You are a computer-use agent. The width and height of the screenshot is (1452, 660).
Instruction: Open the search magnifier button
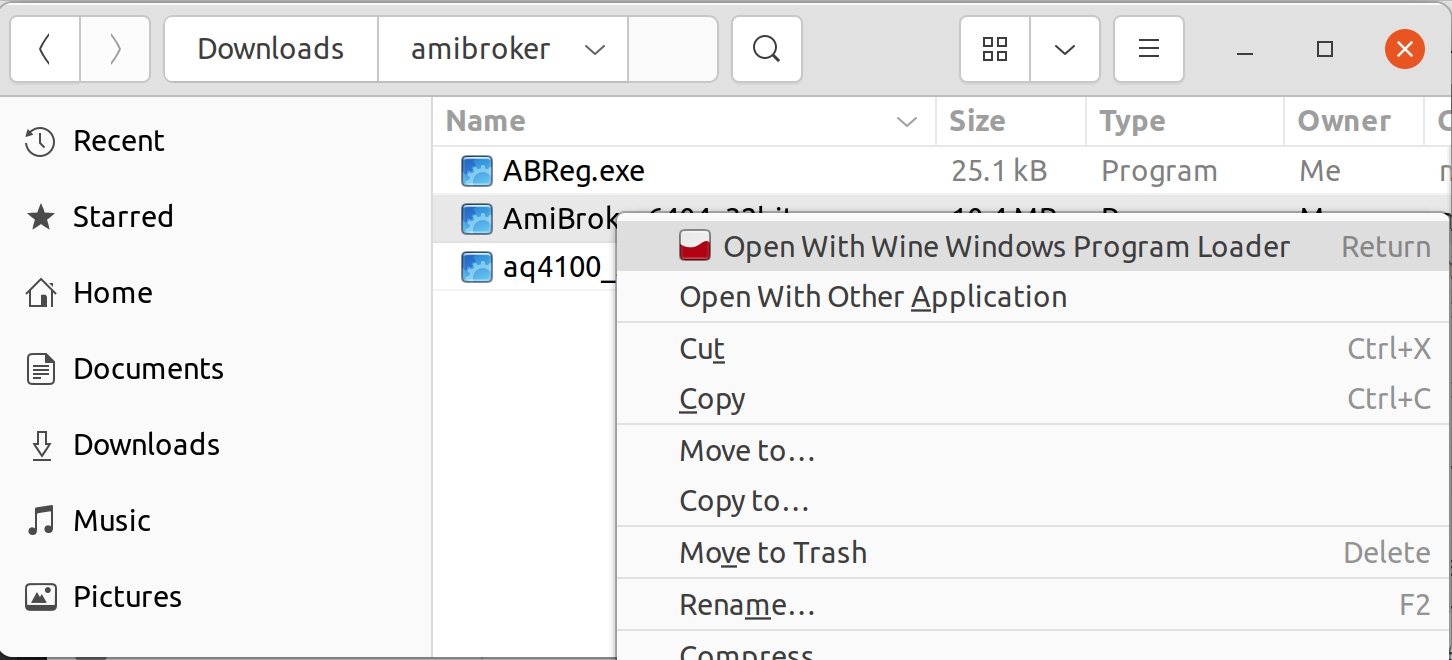coord(766,49)
